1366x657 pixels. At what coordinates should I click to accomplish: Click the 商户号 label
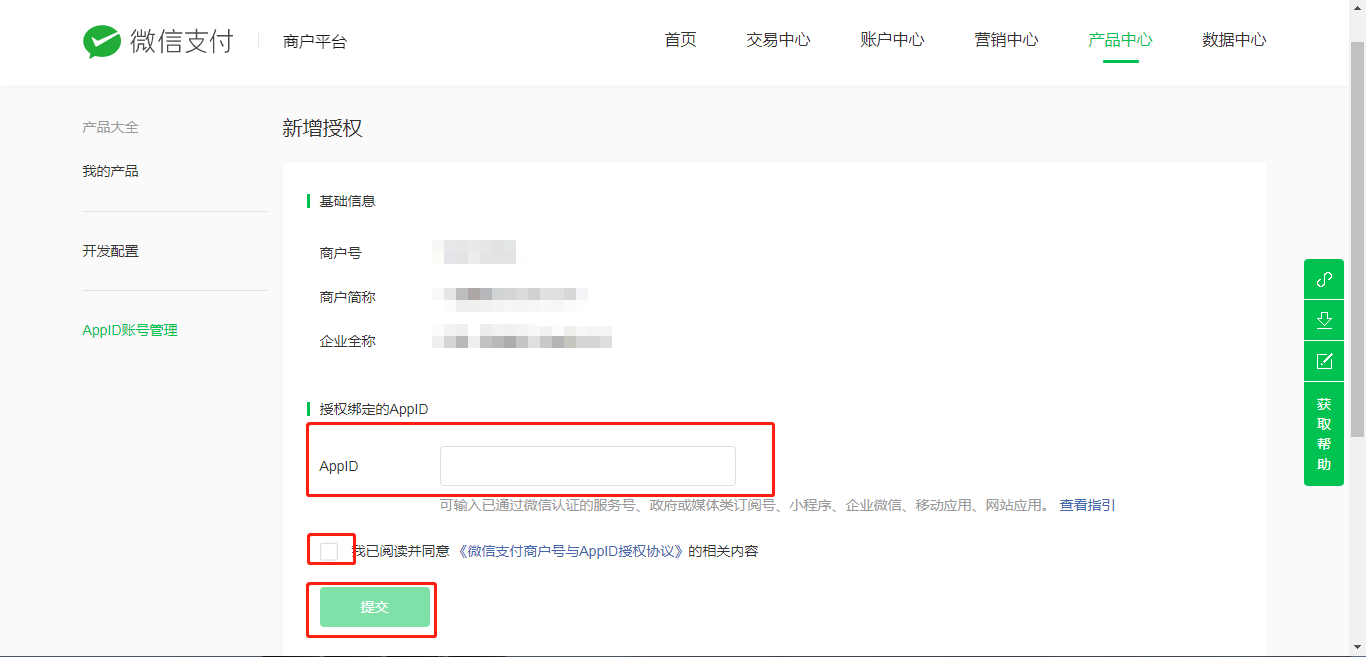(x=341, y=253)
